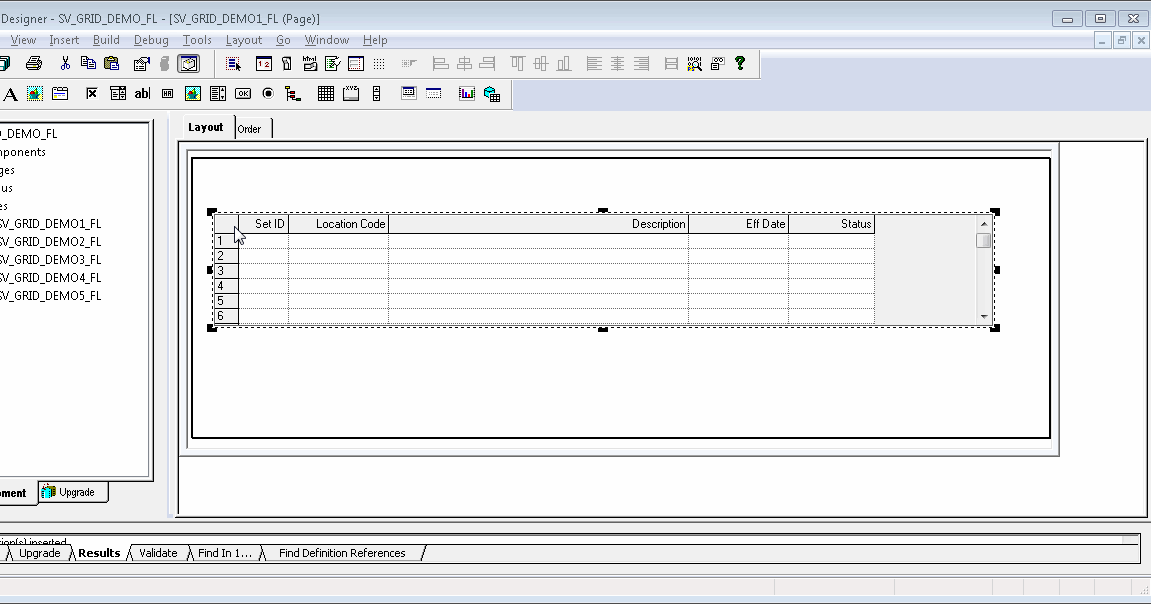Open the Insert menu
The width and height of the screenshot is (1151, 604).
(64, 40)
